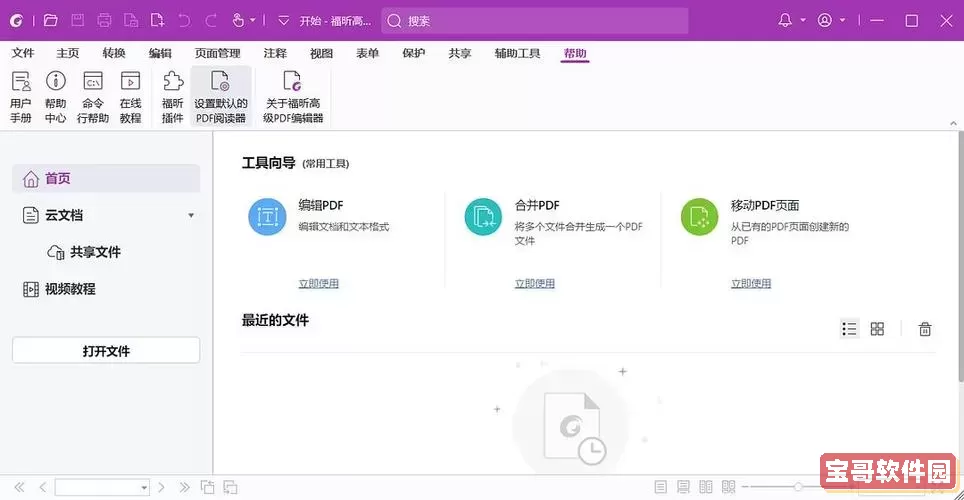Select continuous facing view in status bar
Viewport: 964px width, 500px height.
pyautogui.click(x=729, y=487)
